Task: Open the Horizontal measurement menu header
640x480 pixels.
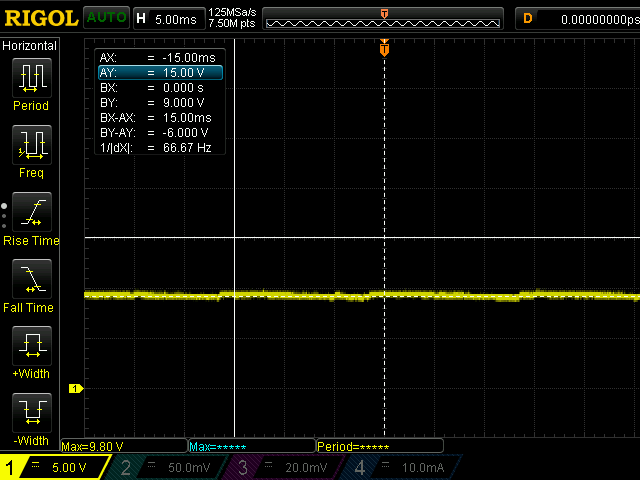Action: coord(30,46)
